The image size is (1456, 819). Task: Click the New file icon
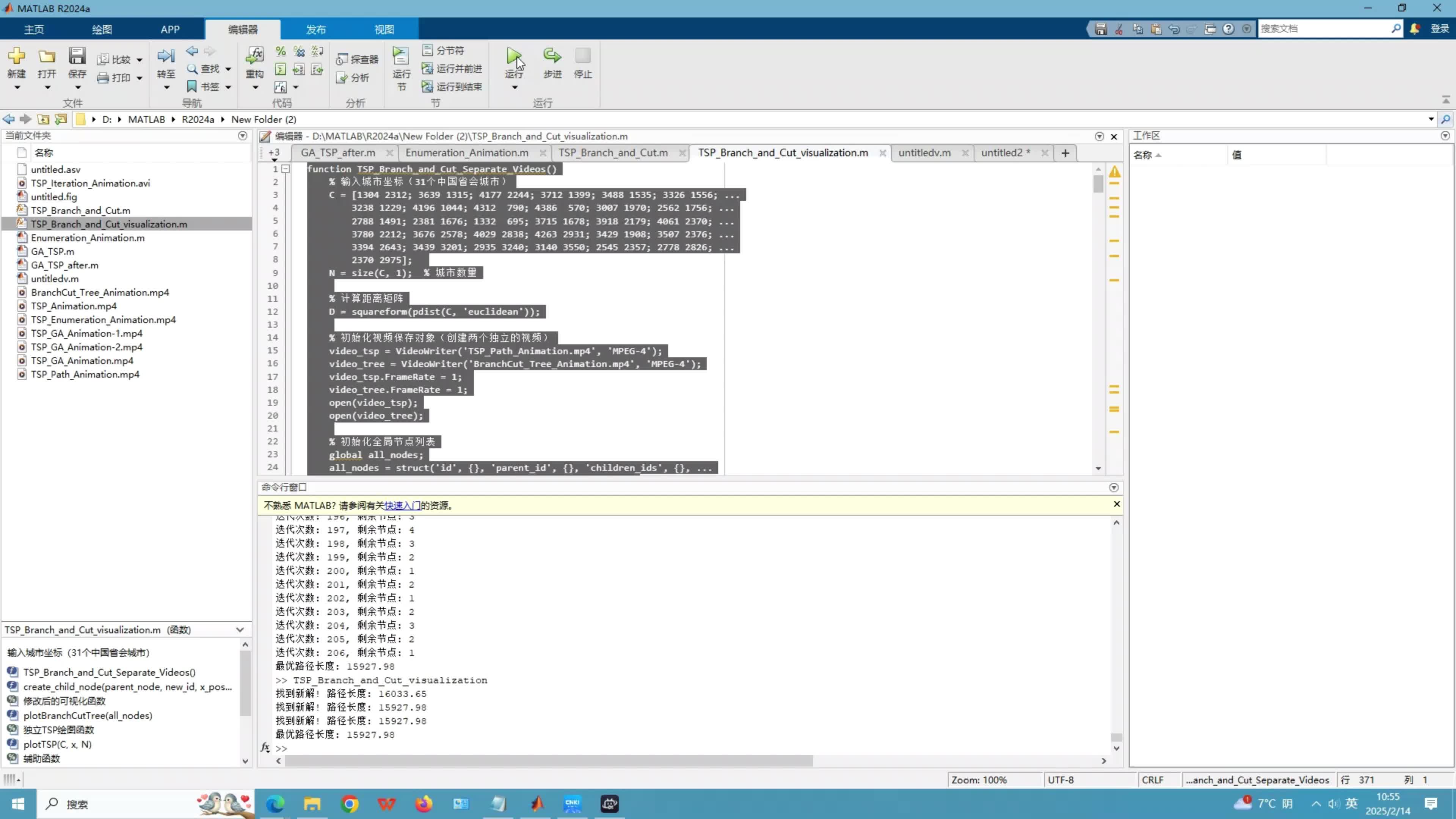click(x=16, y=56)
